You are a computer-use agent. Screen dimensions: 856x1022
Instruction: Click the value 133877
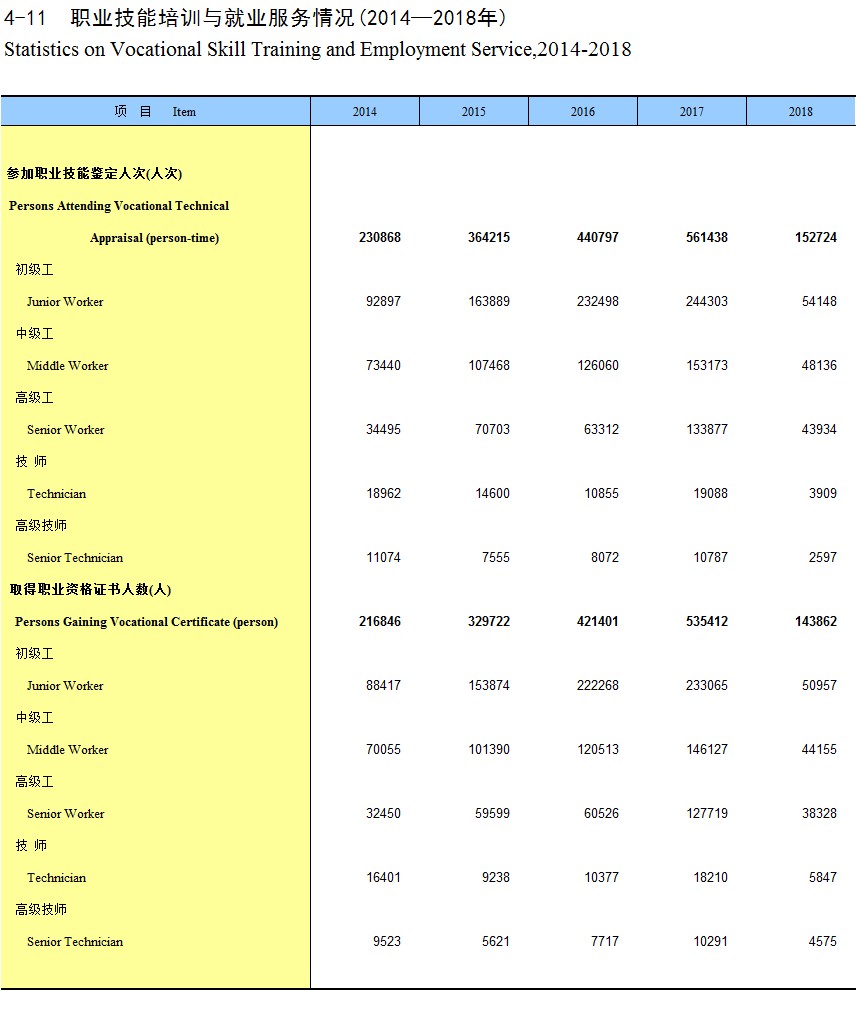(x=707, y=429)
